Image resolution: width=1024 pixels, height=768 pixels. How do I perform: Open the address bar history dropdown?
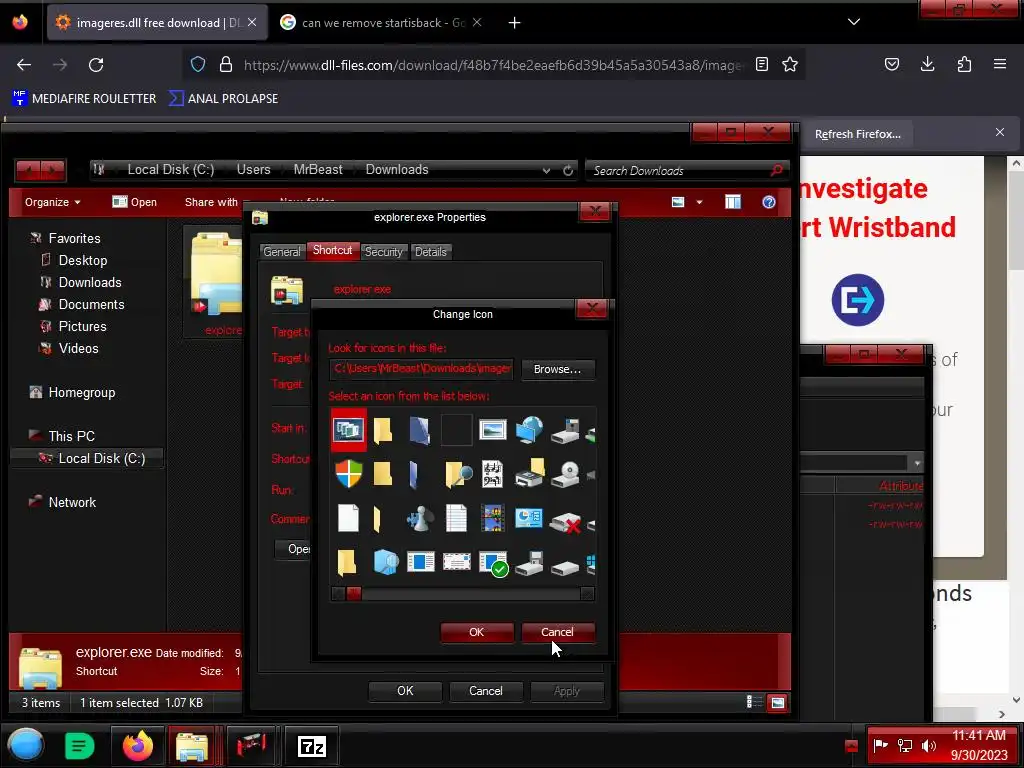546,170
